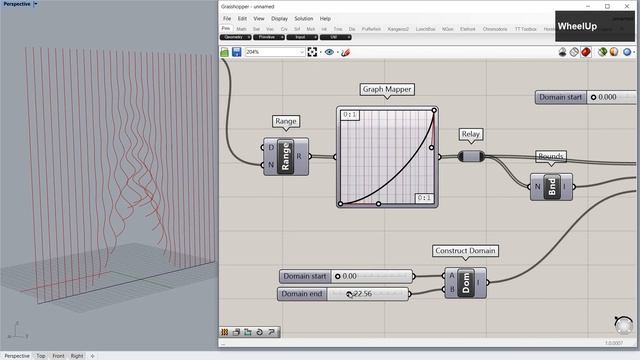Switch Rhino viewport to Right tab
The height and width of the screenshot is (360, 640).
pyautogui.click(x=76, y=356)
